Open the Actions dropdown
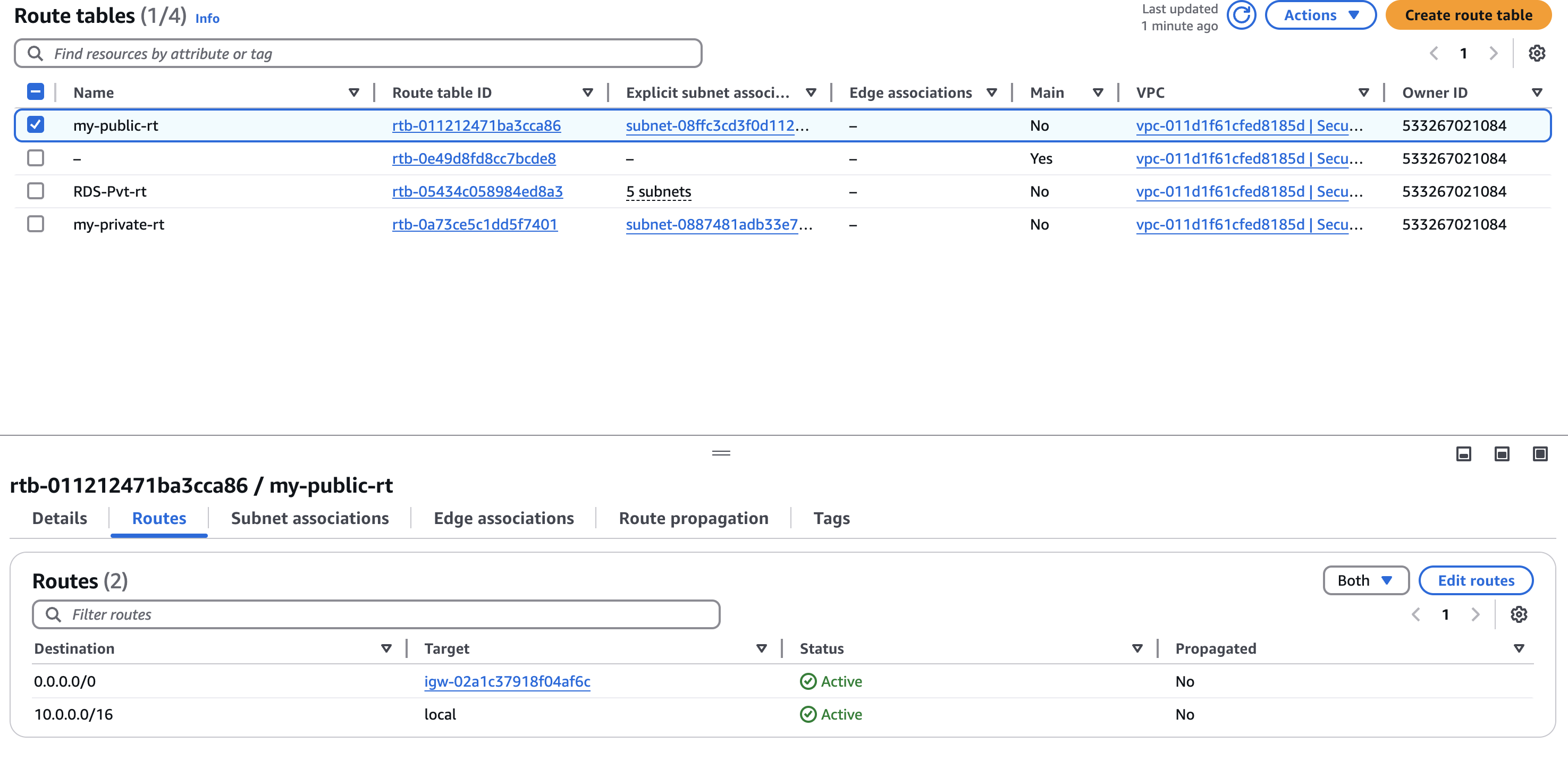Screen dimensions: 1568x760 coord(1320,15)
